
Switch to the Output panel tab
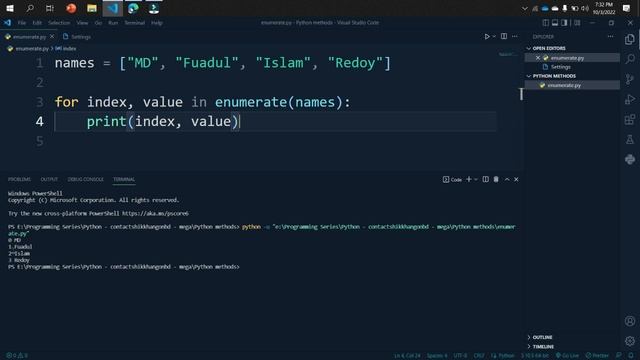point(49,179)
